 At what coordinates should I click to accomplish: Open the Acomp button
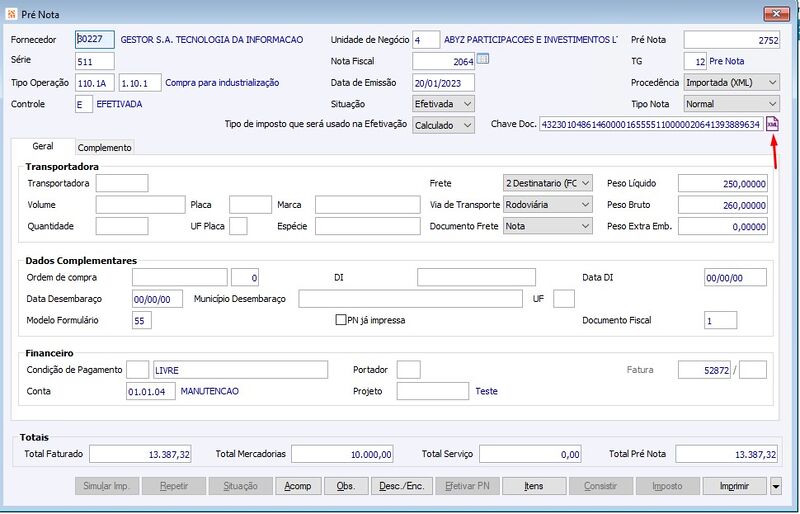point(298,486)
